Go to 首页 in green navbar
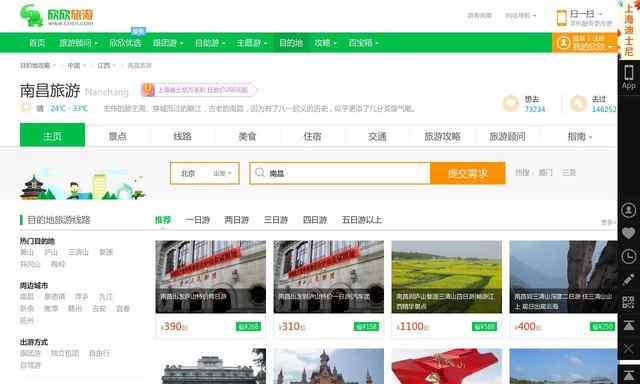The height and width of the screenshot is (384, 640). 37,43
